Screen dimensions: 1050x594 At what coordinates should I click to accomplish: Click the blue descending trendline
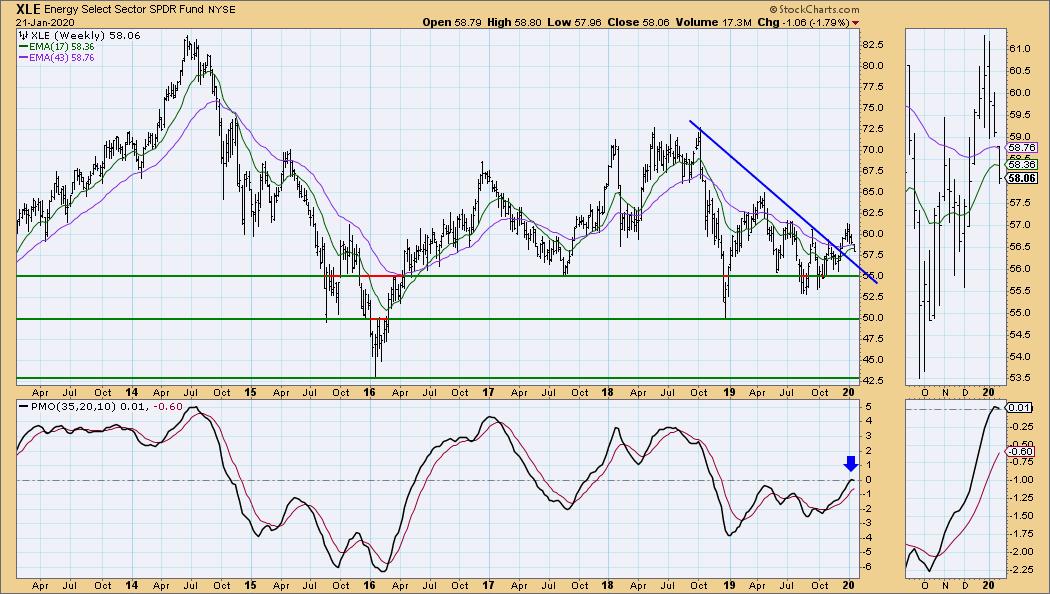coord(783,202)
